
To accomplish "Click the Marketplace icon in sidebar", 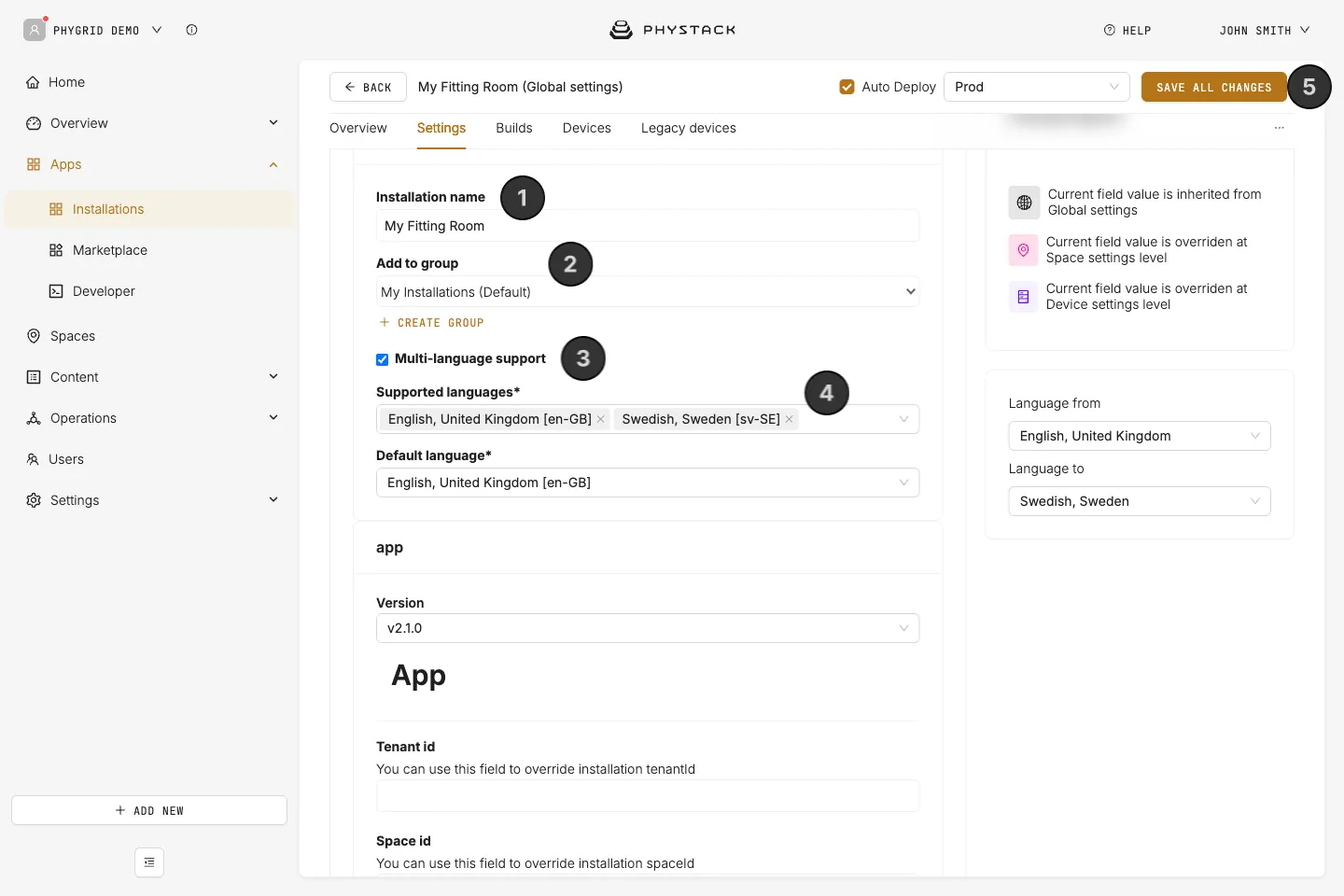I will [56, 250].
